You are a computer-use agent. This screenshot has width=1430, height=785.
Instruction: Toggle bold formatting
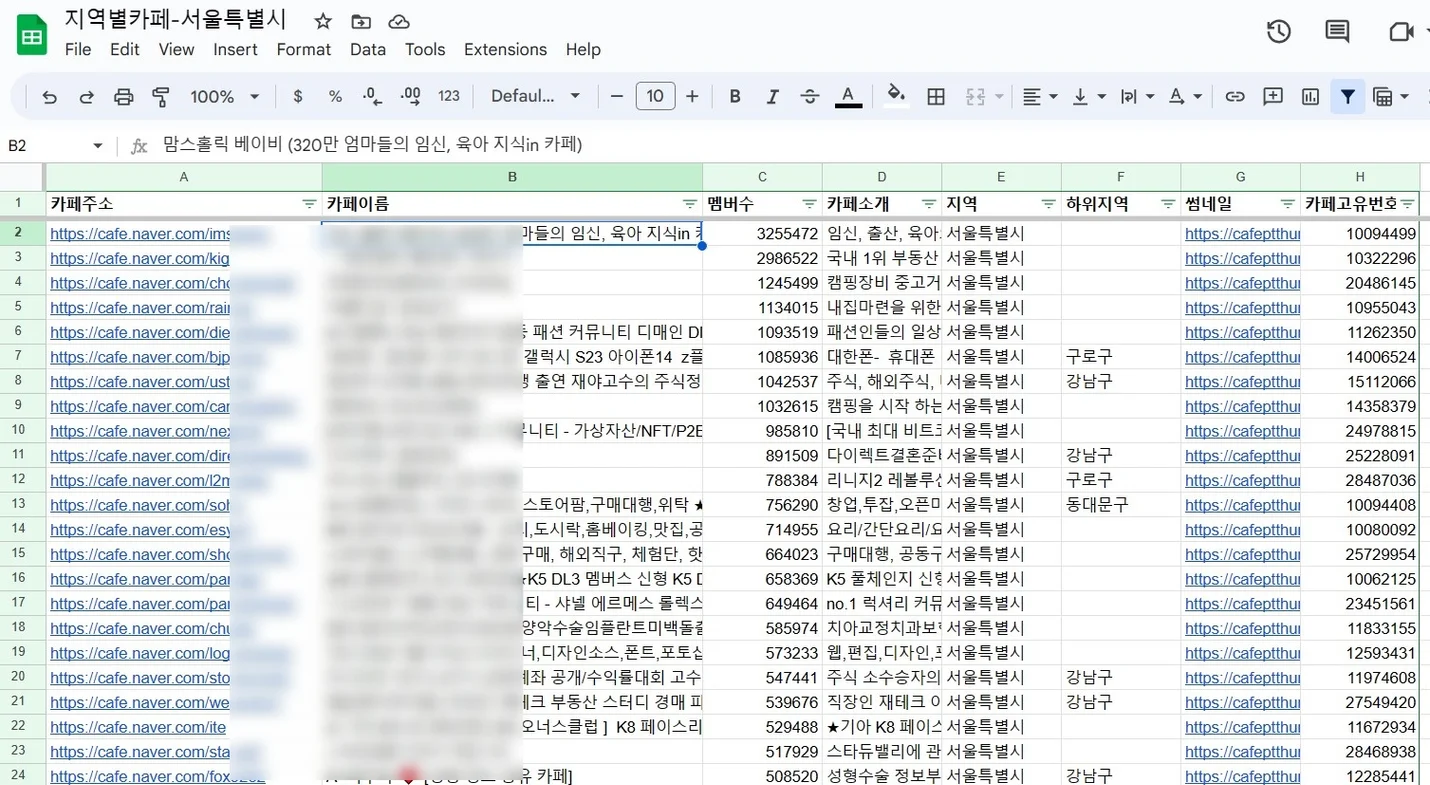[x=735, y=97]
